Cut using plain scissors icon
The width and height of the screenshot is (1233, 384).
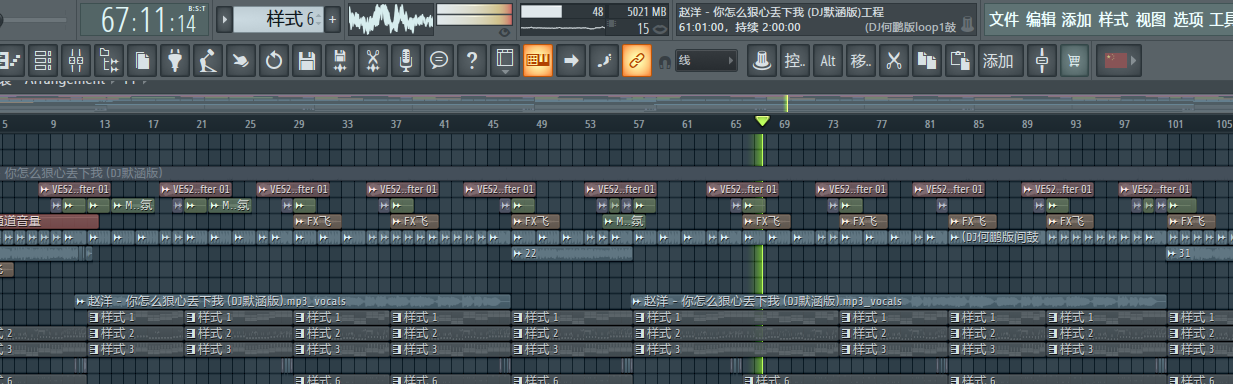click(894, 61)
